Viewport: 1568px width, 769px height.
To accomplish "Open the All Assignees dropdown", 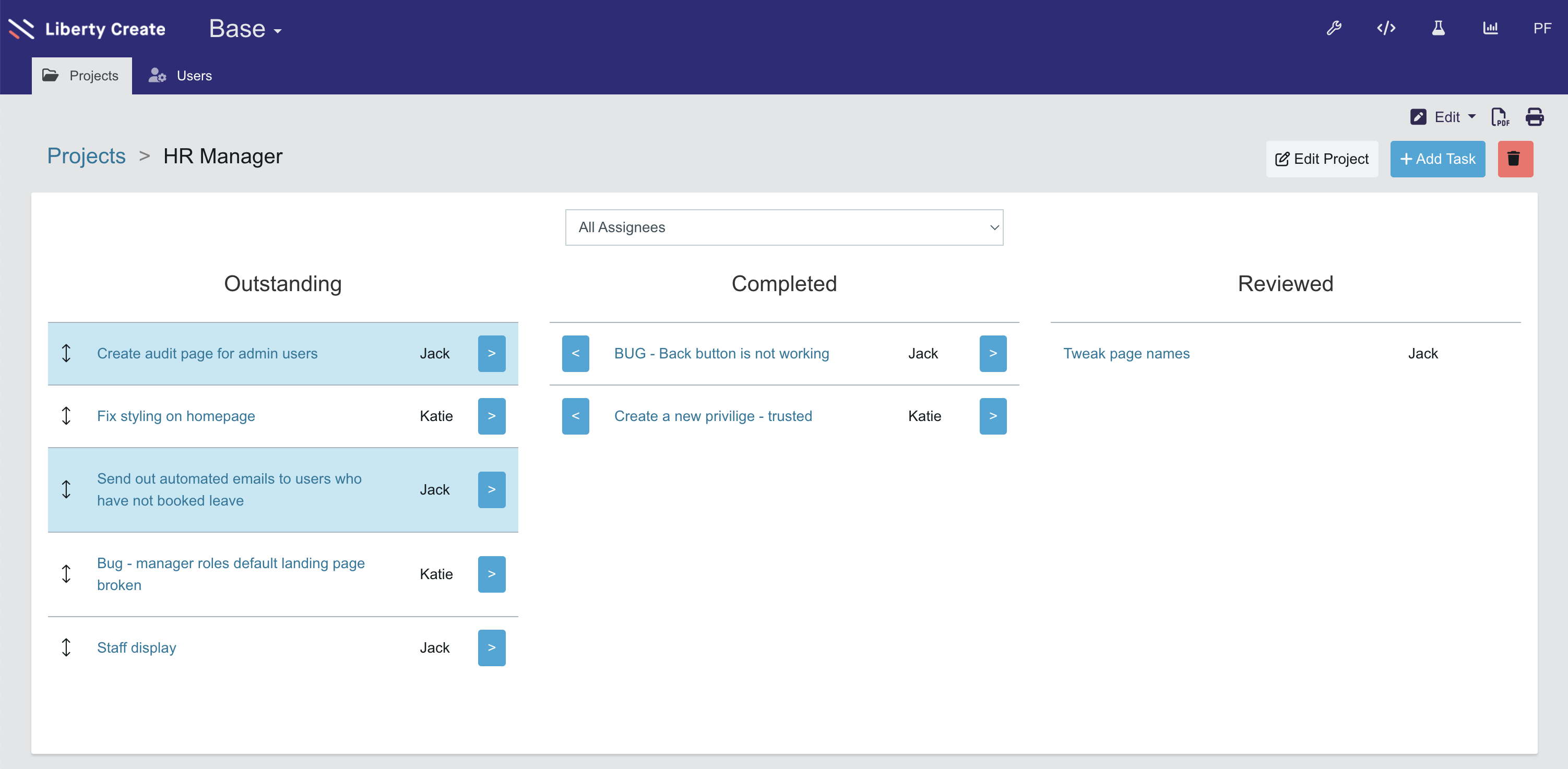I will coord(783,227).
